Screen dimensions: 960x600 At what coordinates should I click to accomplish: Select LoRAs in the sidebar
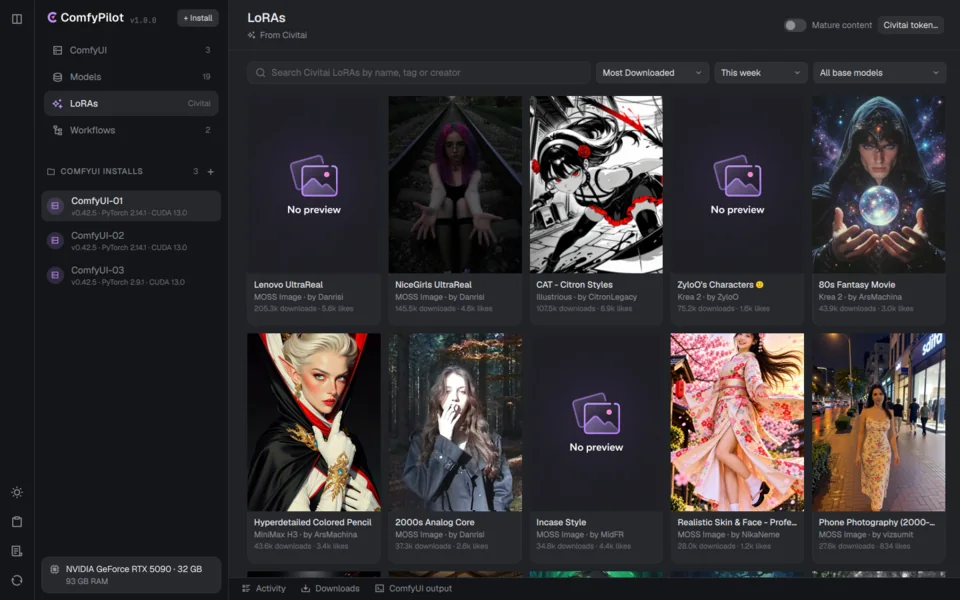[131, 103]
